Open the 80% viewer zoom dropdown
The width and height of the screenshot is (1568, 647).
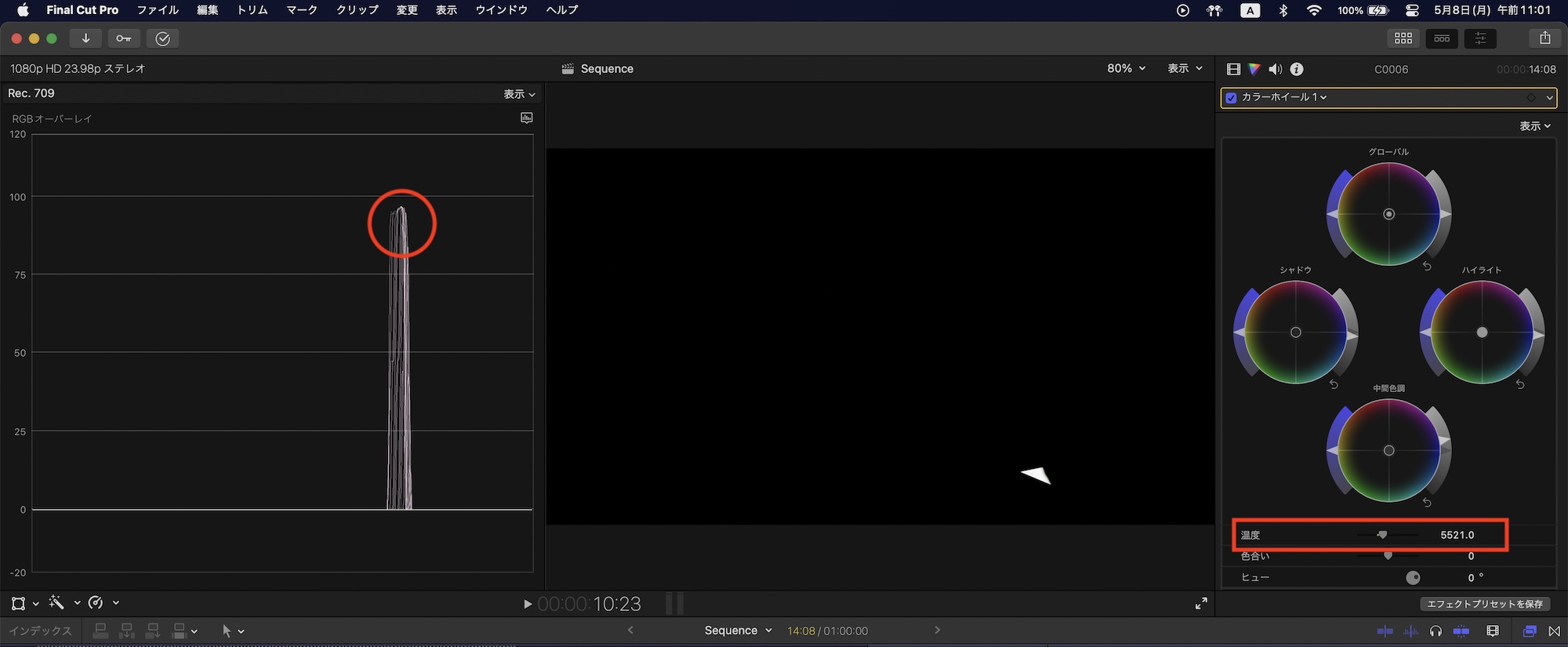pos(1127,68)
